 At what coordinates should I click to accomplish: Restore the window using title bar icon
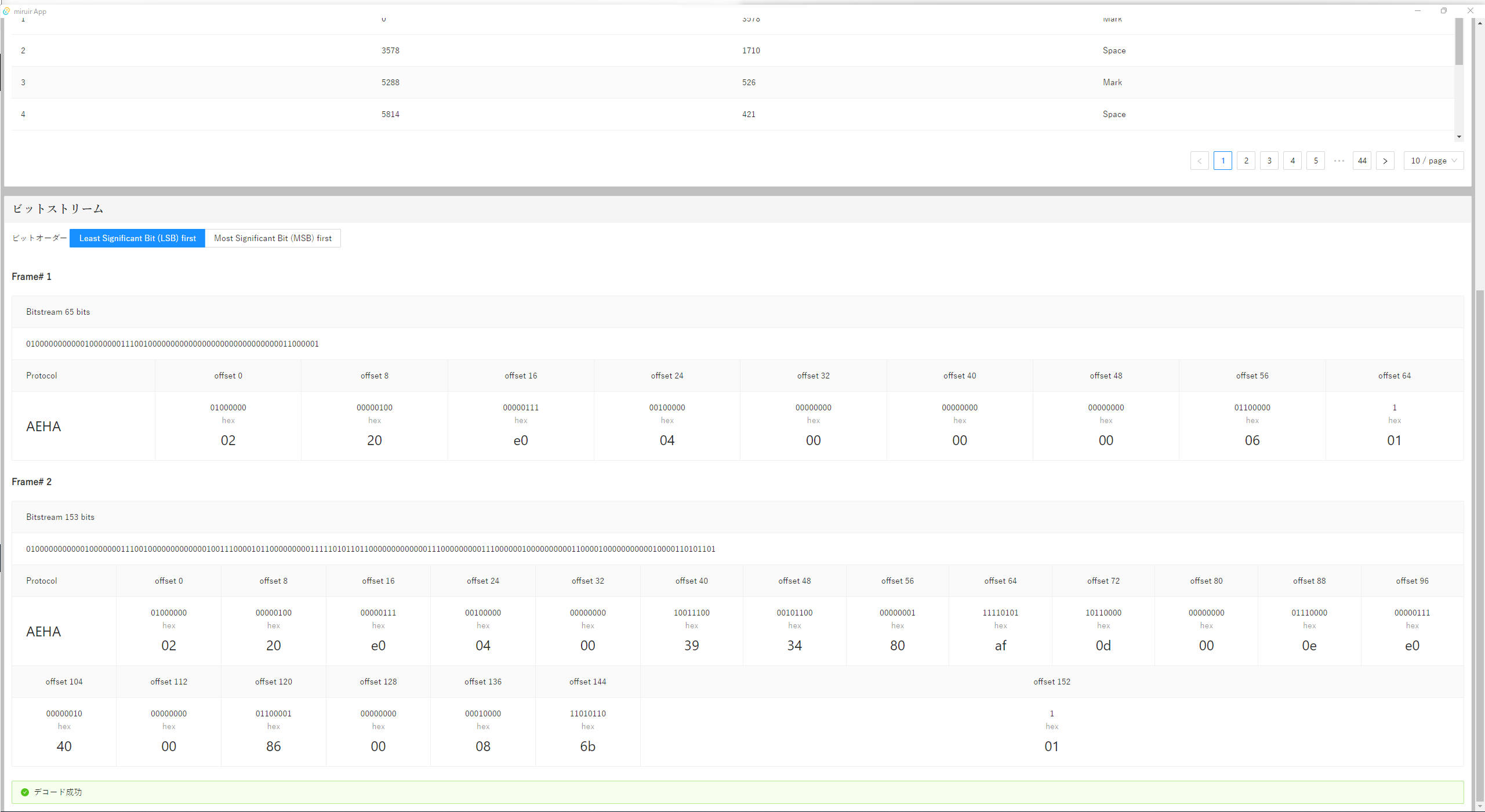[x=1443, y=10]
